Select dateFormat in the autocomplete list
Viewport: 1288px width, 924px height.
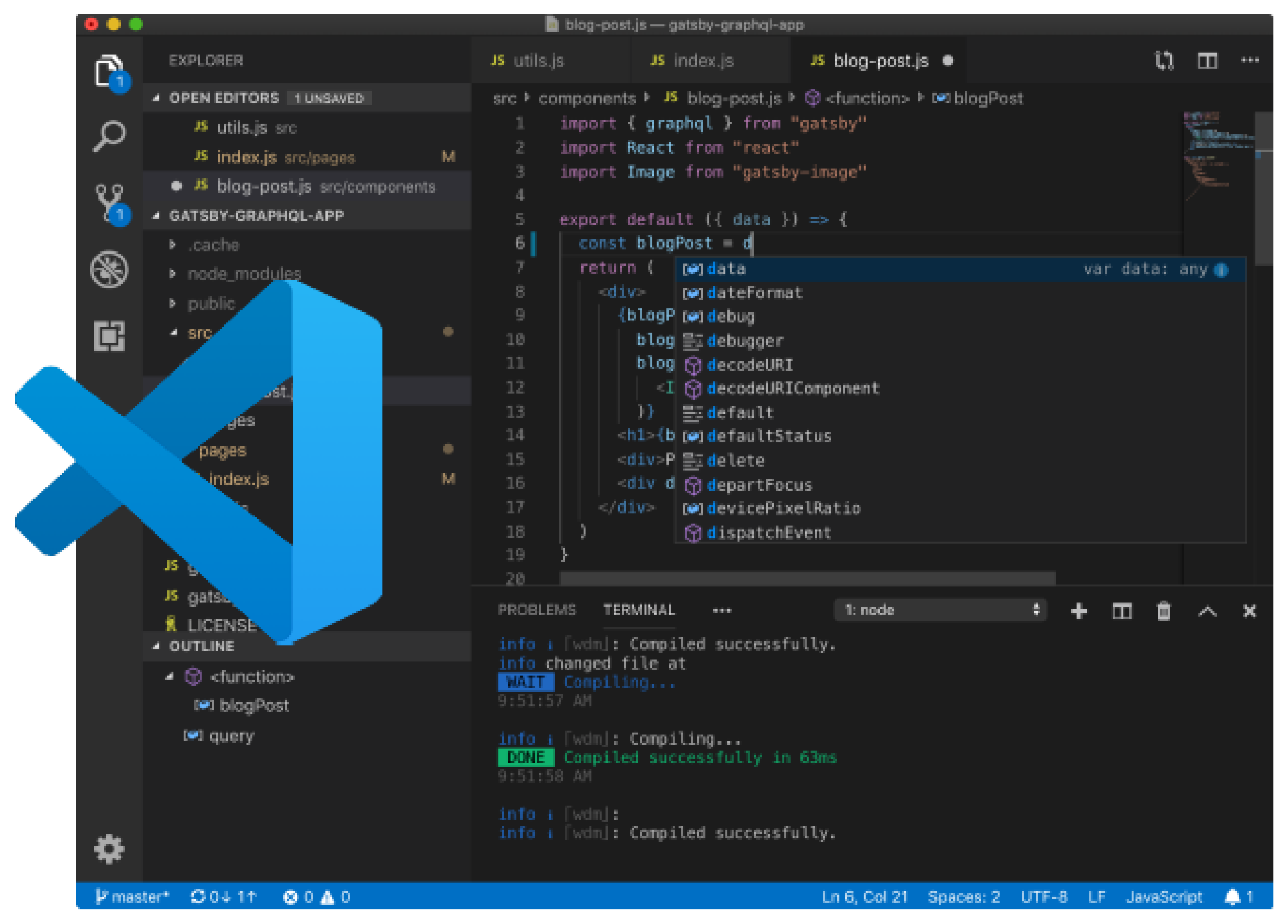click(754, 292)
